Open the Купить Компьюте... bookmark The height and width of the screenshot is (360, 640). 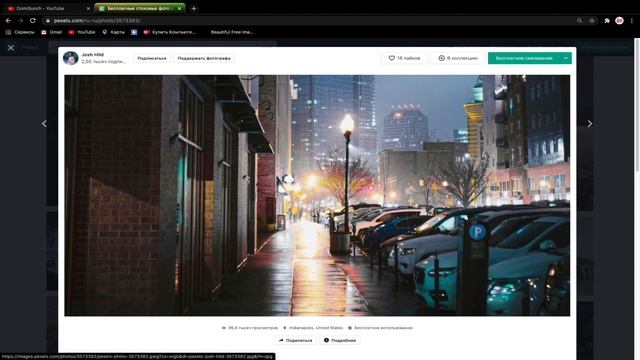click(x=169, y=32)
